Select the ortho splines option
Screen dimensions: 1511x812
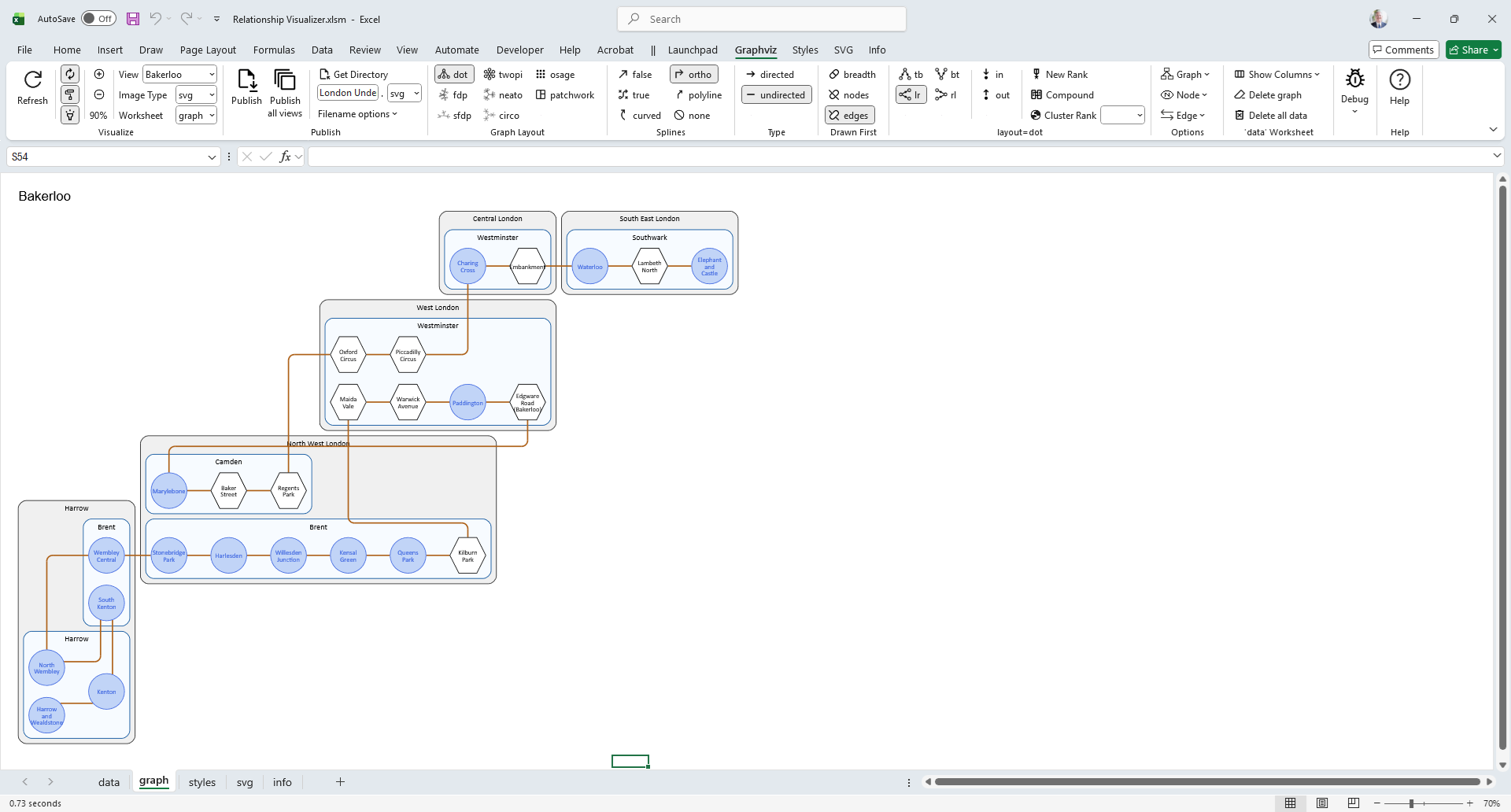tap(693, 75)
